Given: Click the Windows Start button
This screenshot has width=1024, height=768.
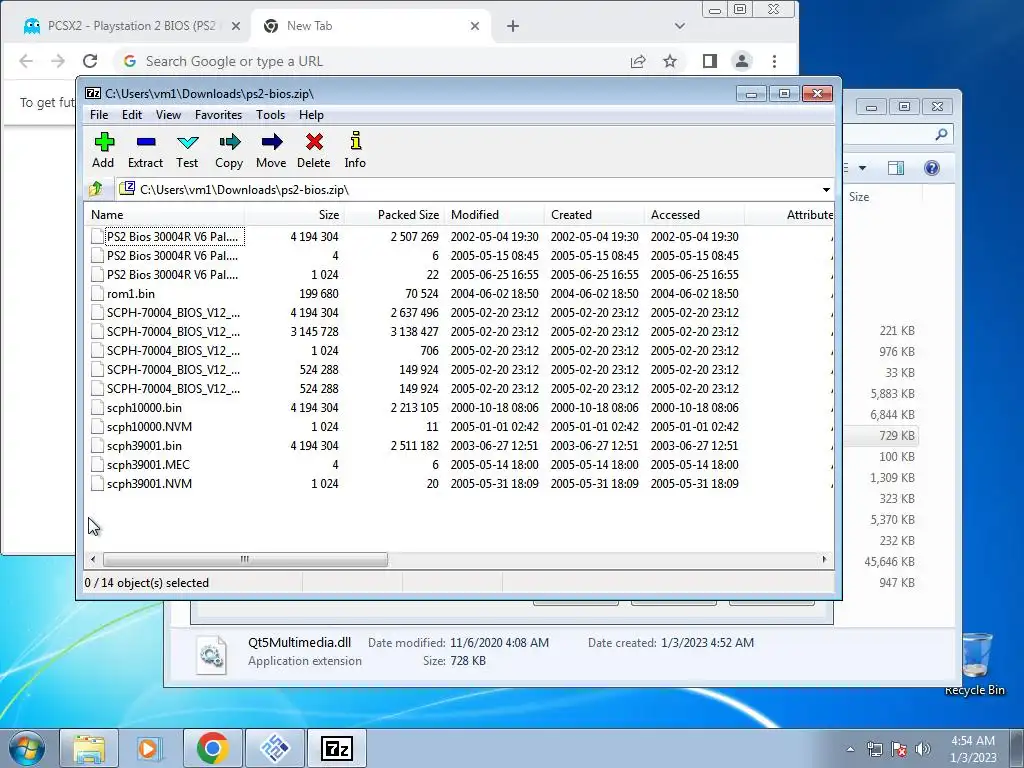Looking at the screenshot, I should point(26,748).
